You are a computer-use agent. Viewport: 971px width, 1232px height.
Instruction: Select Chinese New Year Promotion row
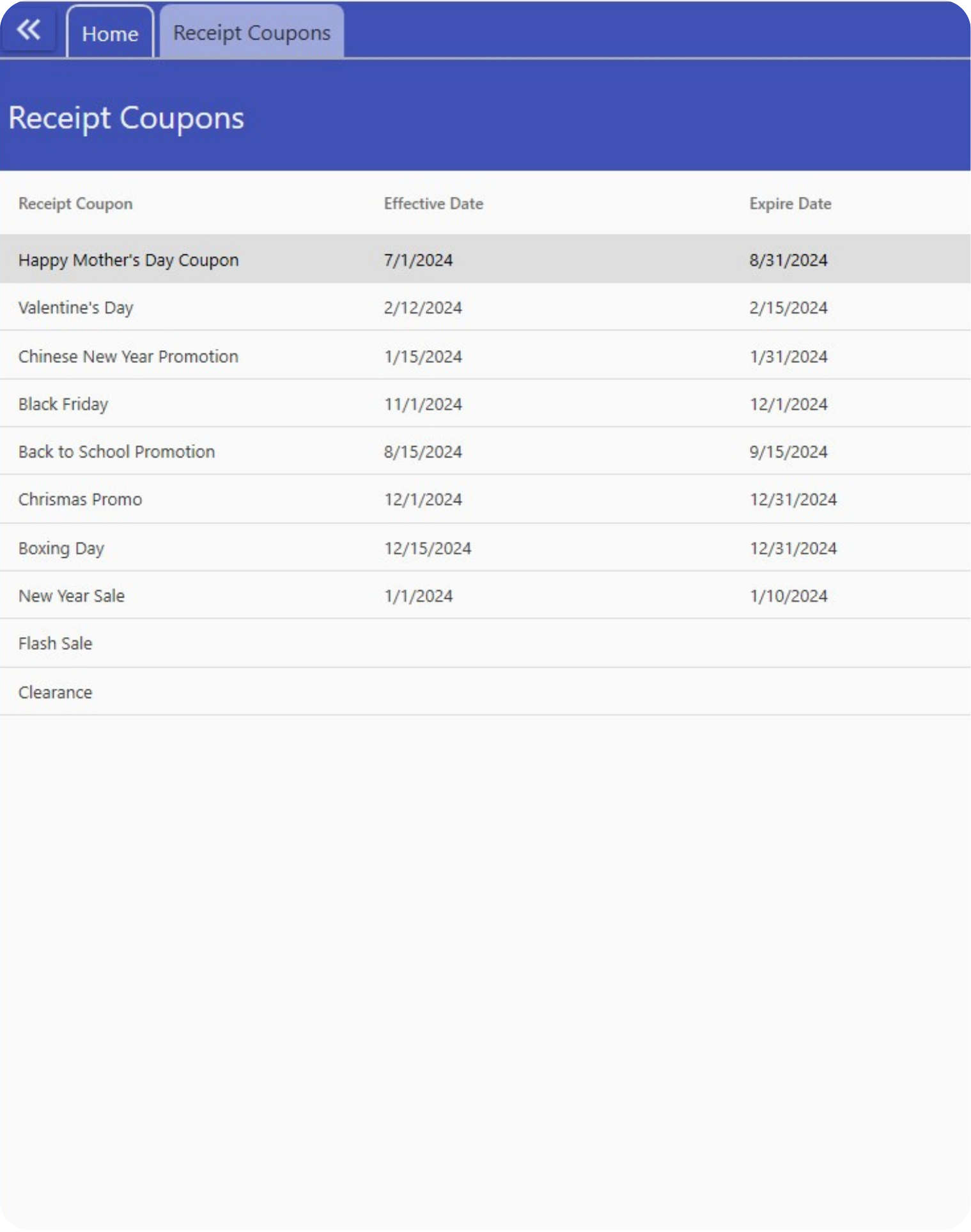[x=128, y=357]
